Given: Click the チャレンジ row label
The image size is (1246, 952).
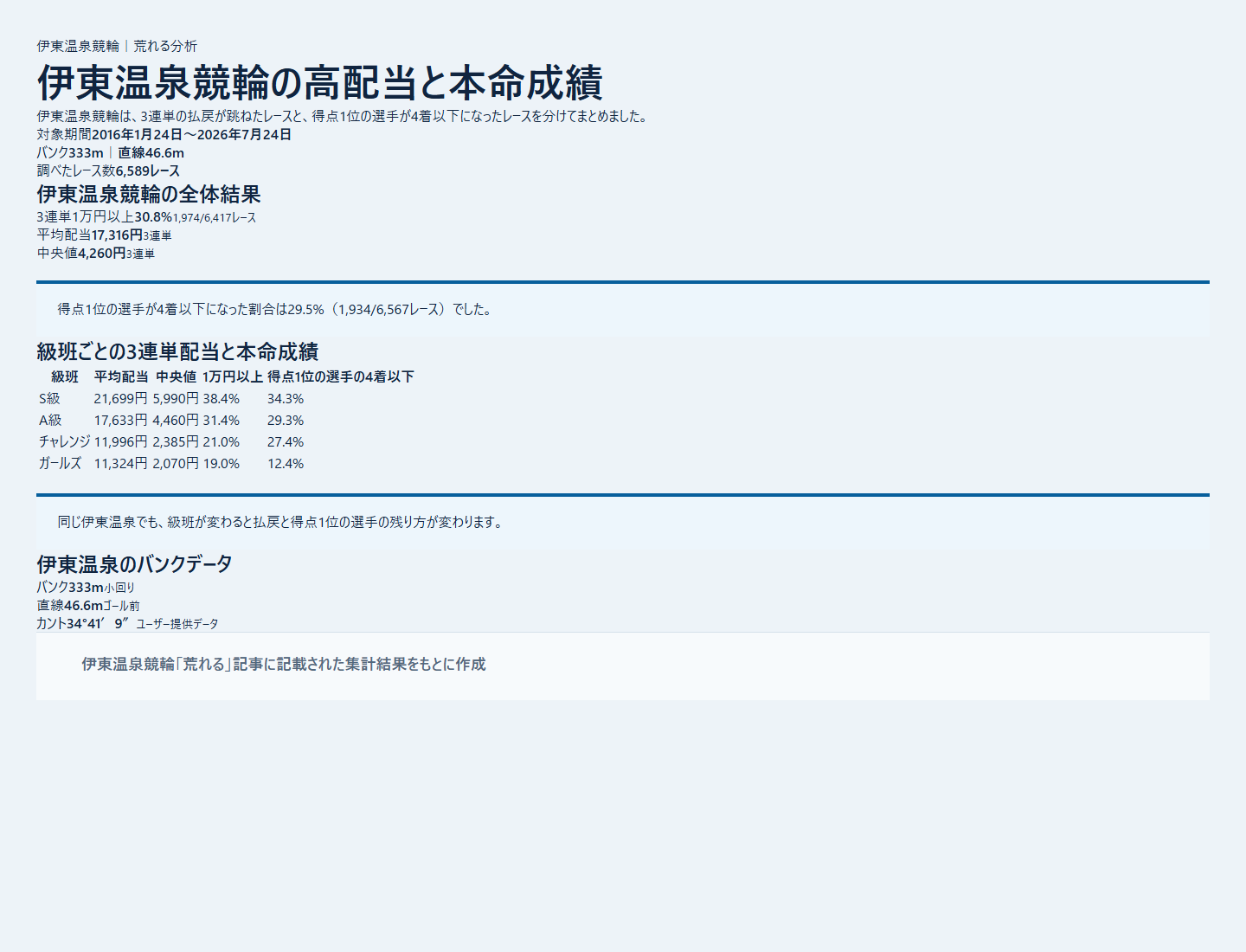Looking at the screenshot, I should coord(65,441).
